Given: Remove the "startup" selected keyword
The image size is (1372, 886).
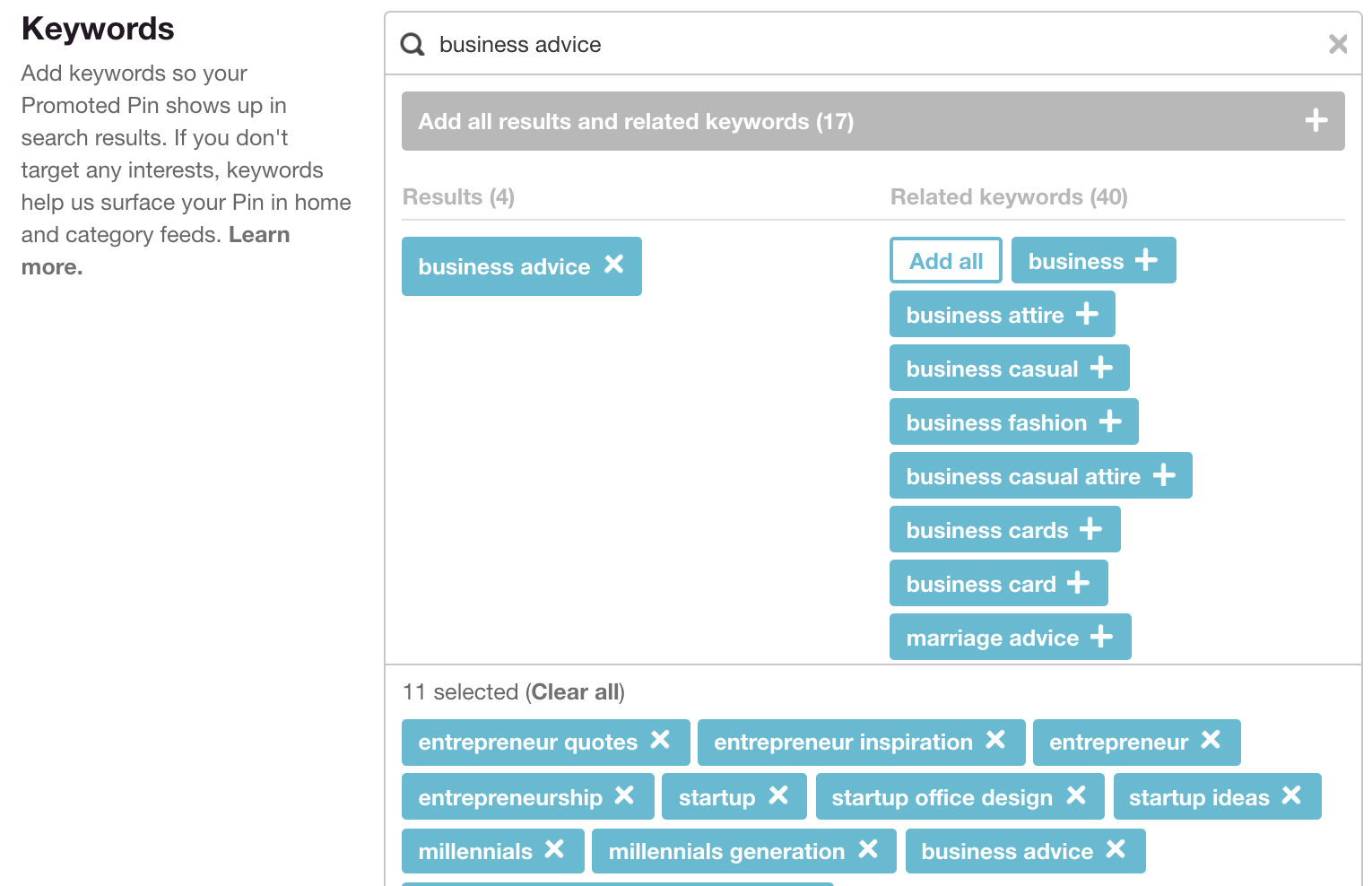Looking at the screenshot, I should point(777,796).
